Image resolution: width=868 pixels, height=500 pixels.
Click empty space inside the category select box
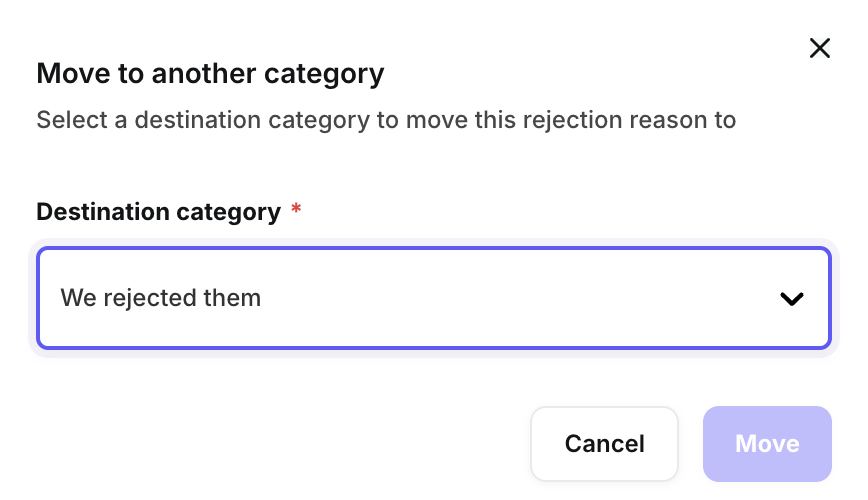click(x=520, y=298)
